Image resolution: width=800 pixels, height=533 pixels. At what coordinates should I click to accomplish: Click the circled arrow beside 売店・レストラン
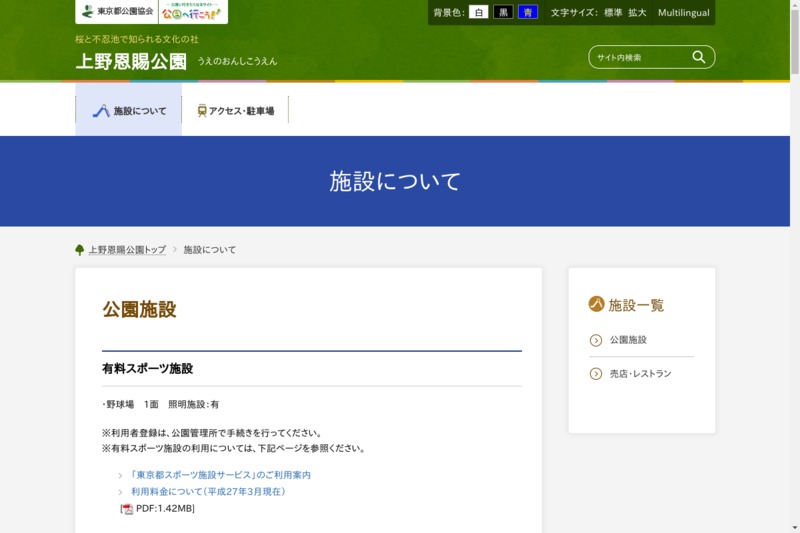(x=596, y=374)
